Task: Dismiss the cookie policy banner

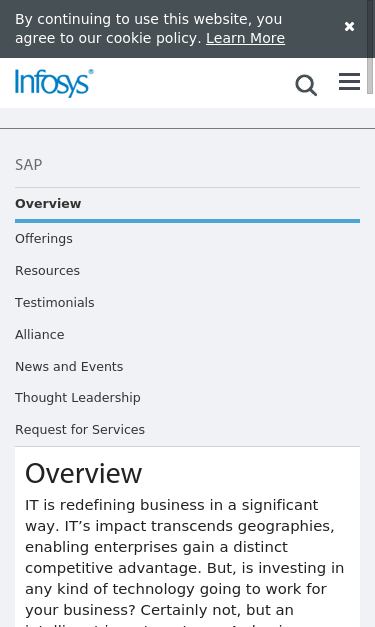Action: point(349,26)
